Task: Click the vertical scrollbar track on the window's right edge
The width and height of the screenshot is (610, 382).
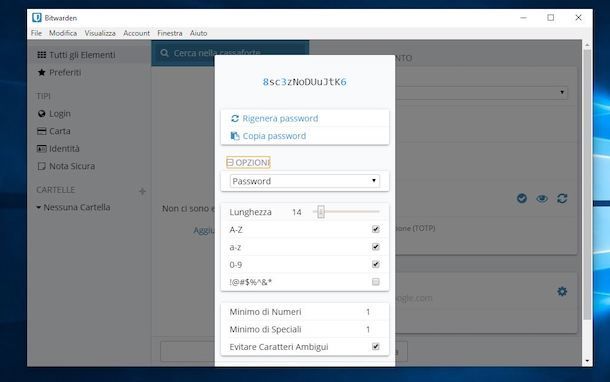Action: [587, 202]
